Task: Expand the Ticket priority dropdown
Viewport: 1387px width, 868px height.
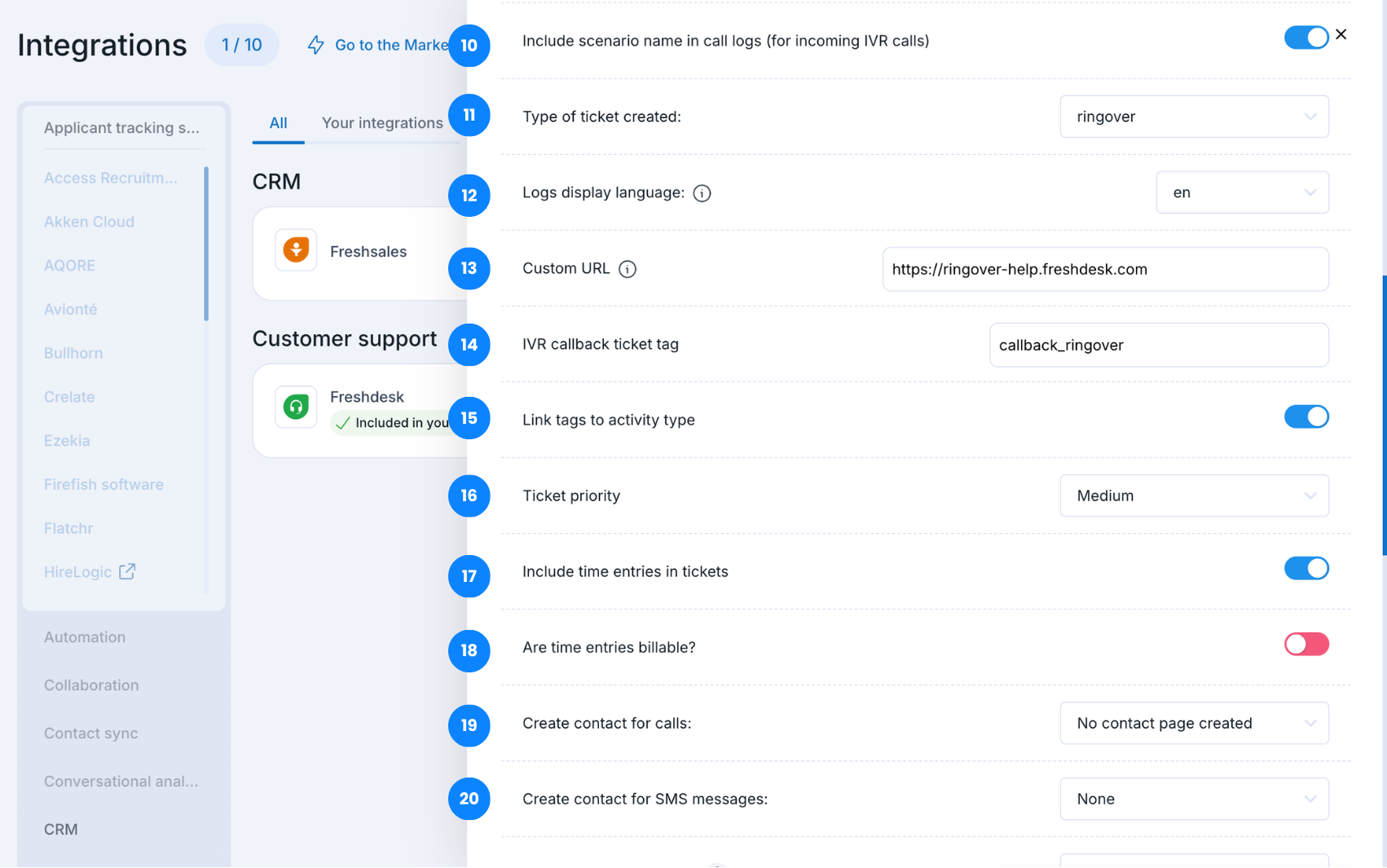Action: (1193, 496)
